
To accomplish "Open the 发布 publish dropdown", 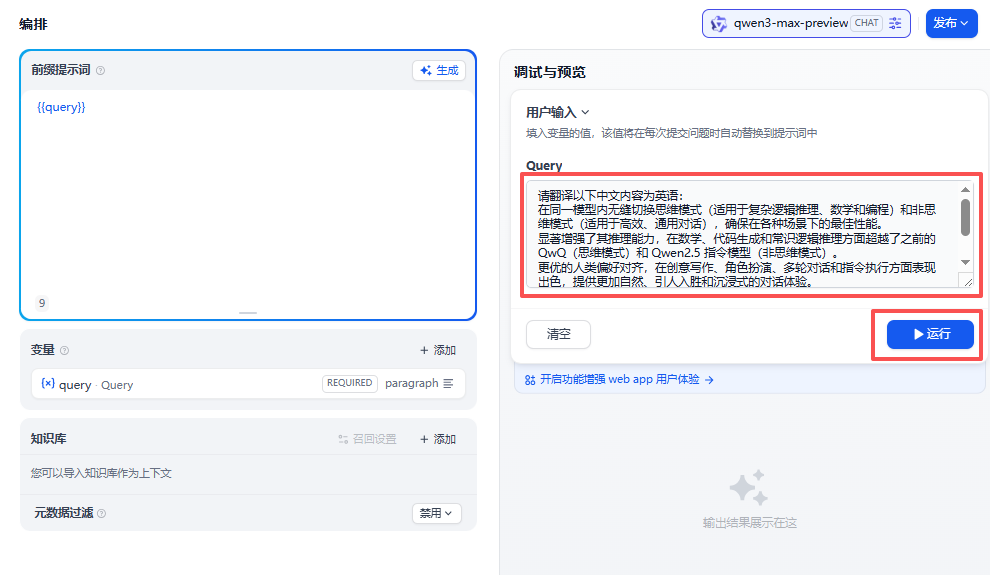I will 951,23.
